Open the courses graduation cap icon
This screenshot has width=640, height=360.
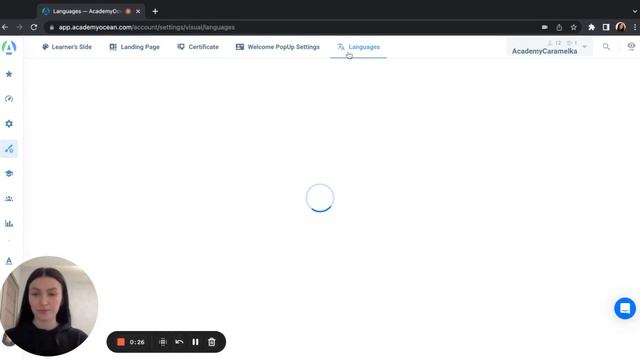[x=9, y=173]
